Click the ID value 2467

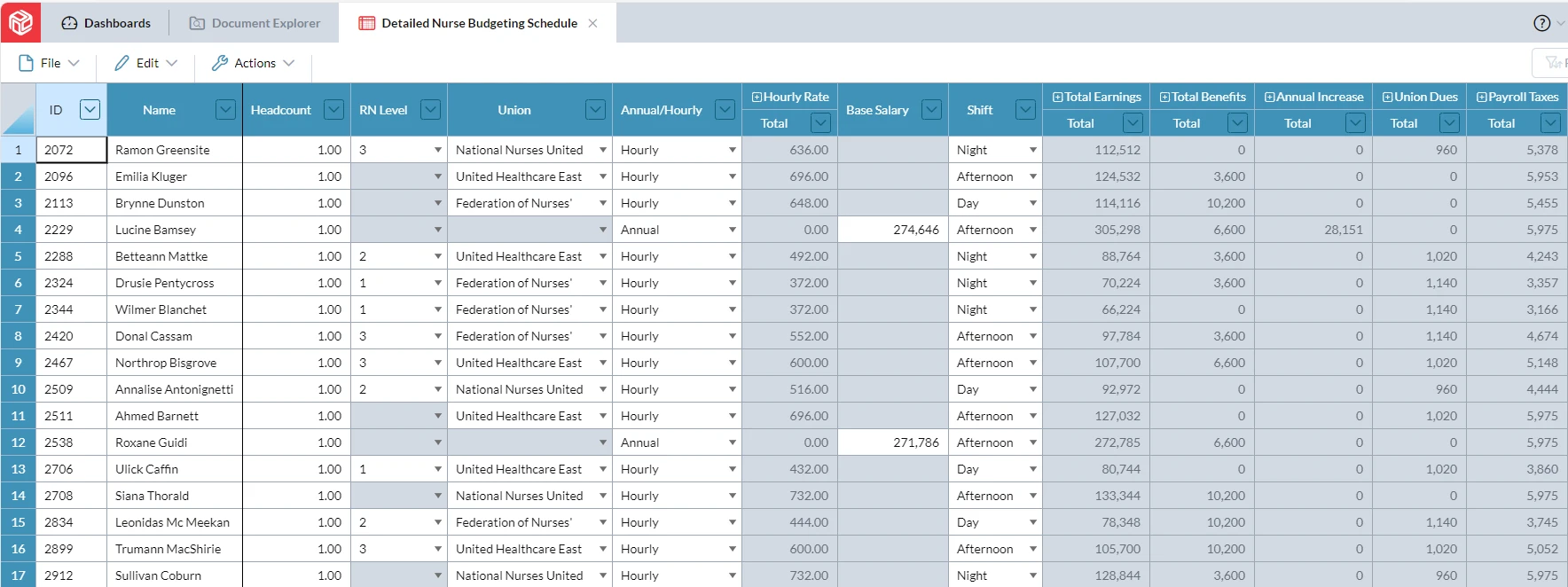(59, 363)
